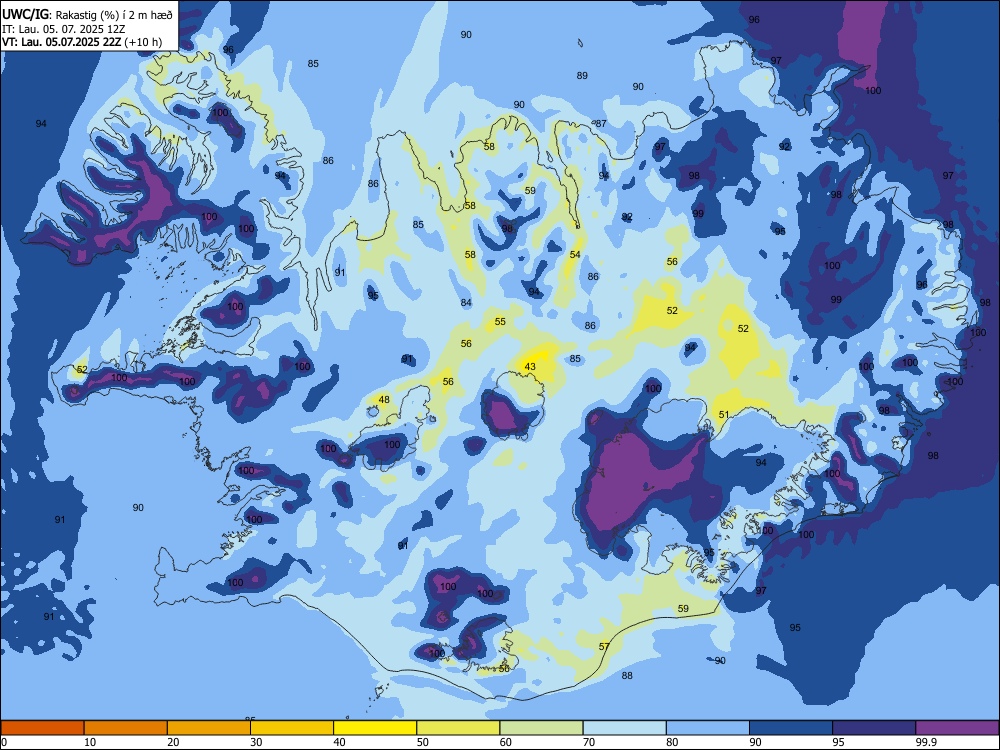The width and height of the screenshot is (1000, 750).
Task: Click the 51 humidity value on the map
Action: [x=724, y=415]
